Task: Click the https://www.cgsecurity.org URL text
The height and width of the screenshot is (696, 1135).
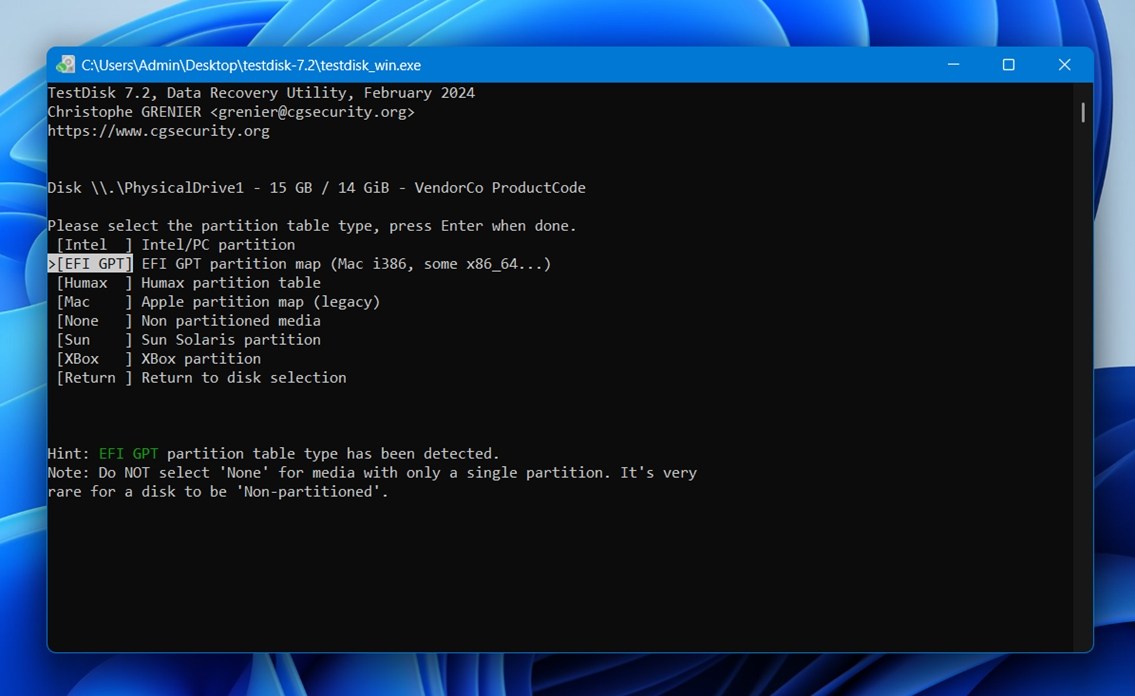Action: click(x=159, y=131)
